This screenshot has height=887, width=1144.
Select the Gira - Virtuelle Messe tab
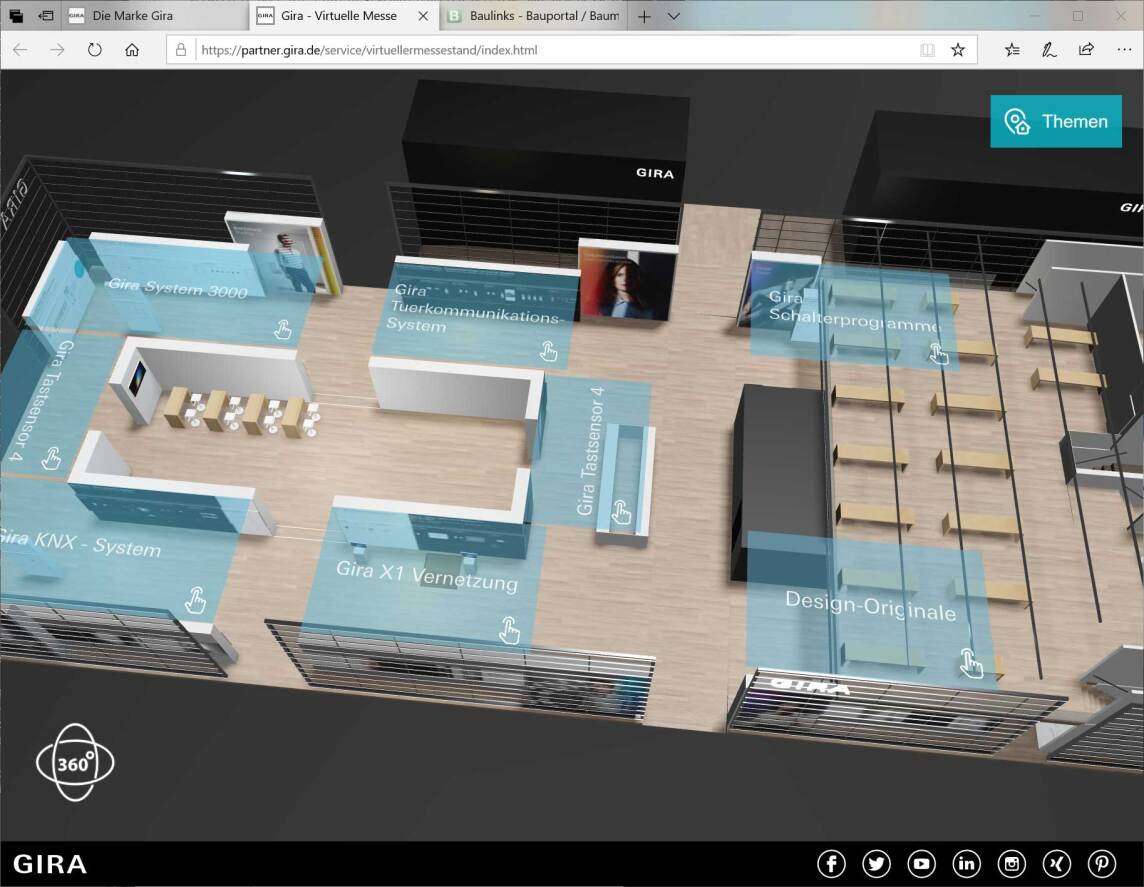[339, 15]
